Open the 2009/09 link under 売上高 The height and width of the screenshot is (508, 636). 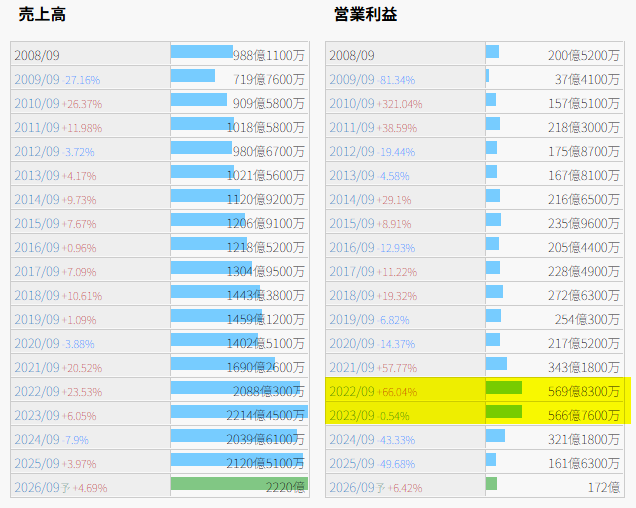[x=36, y=79]
